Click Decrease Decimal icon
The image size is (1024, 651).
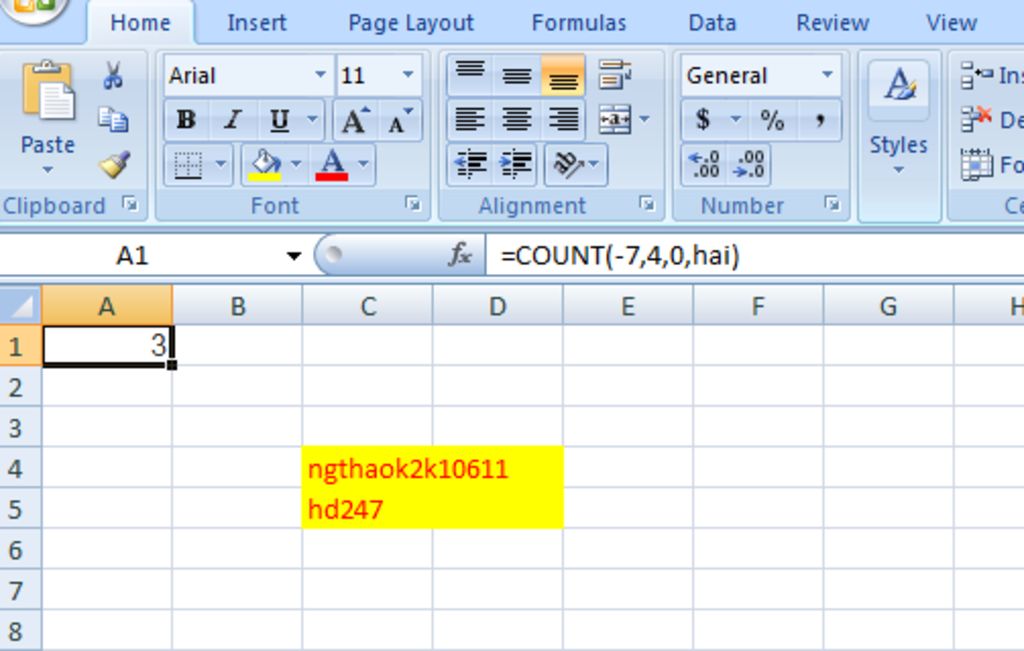[749, 165]
